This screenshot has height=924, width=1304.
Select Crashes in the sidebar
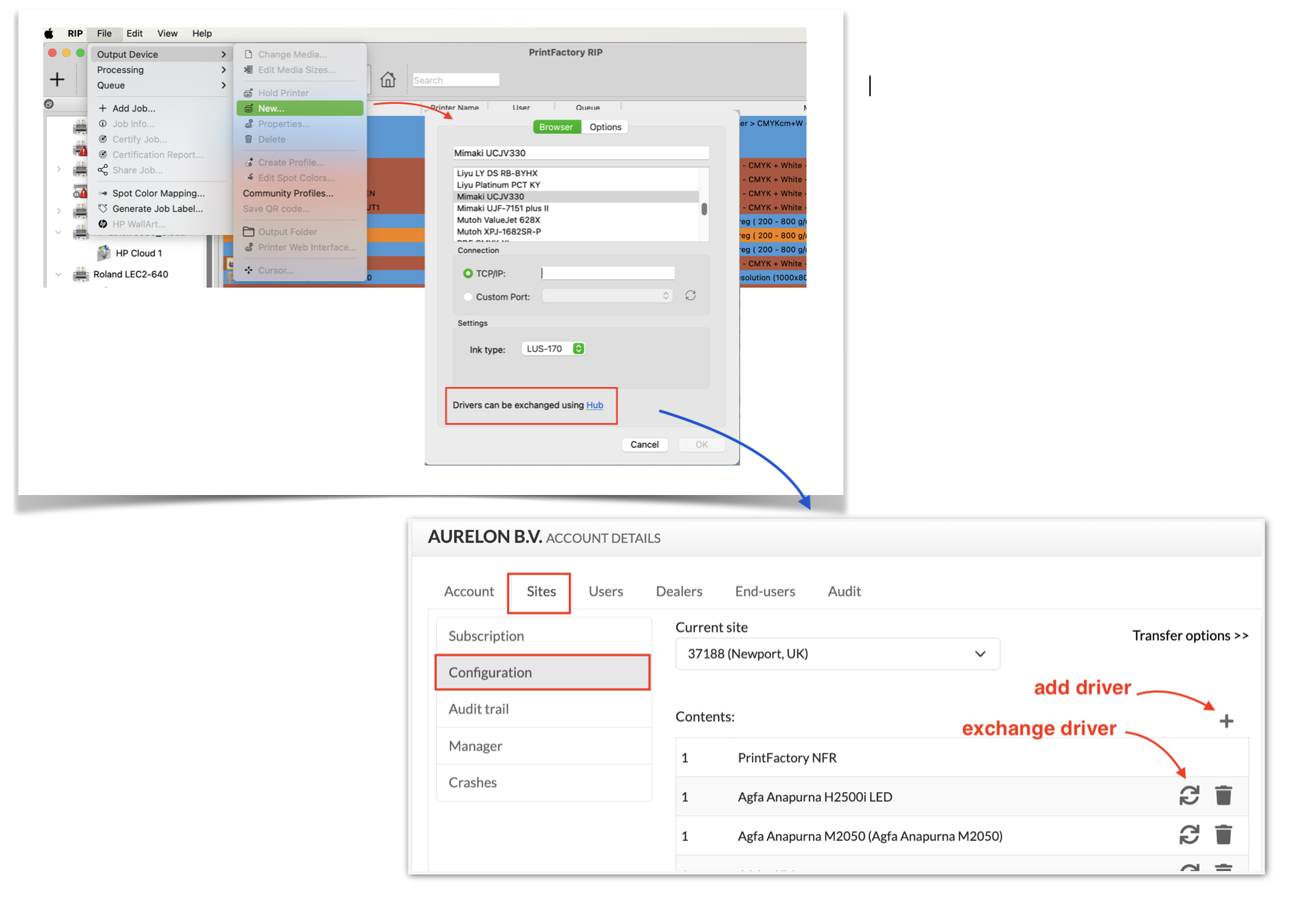(x=544, y=782)
